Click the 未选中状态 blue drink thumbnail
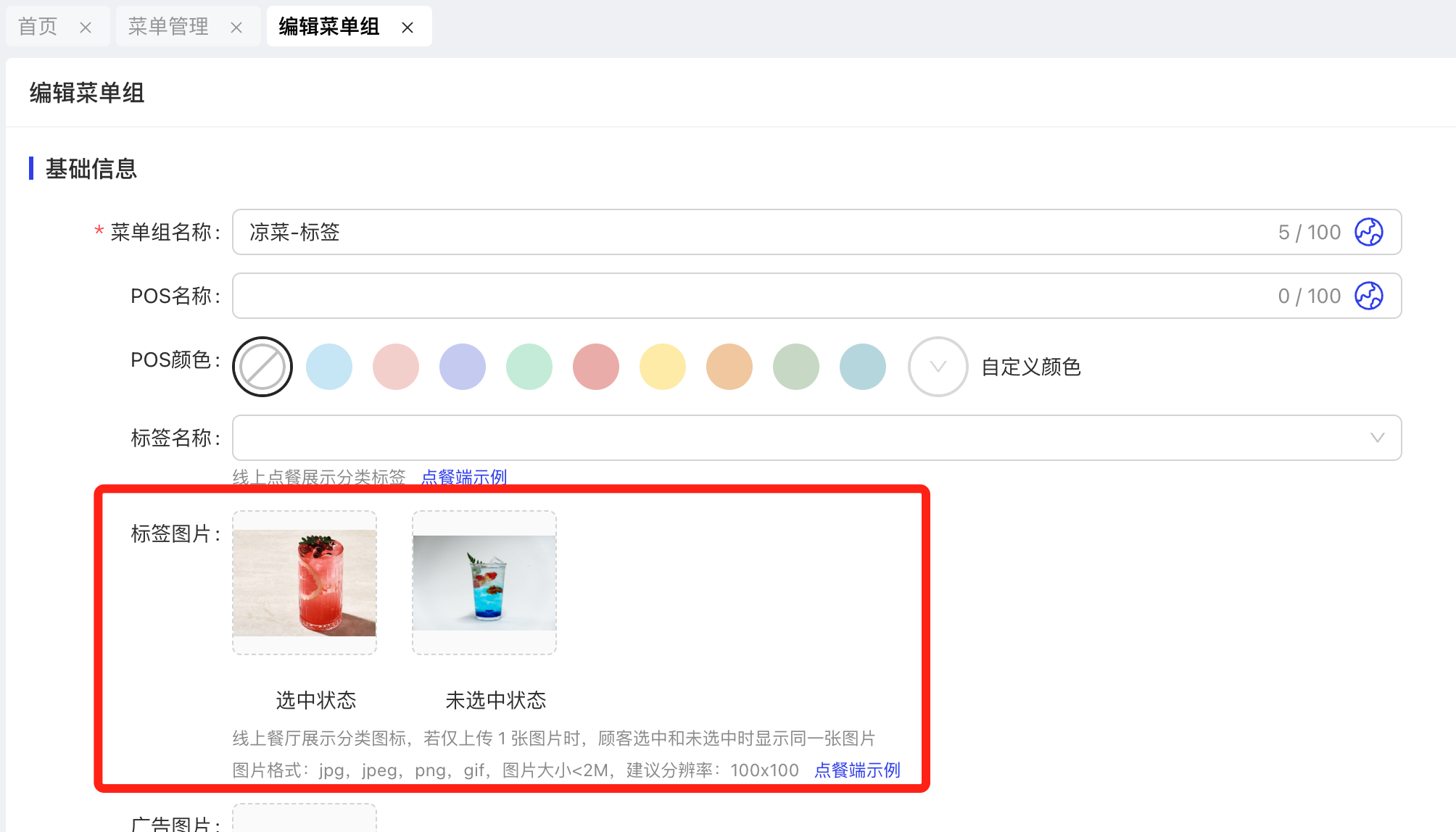The height and width of the screenshot is (832, 1456). (x=484, y=583)
